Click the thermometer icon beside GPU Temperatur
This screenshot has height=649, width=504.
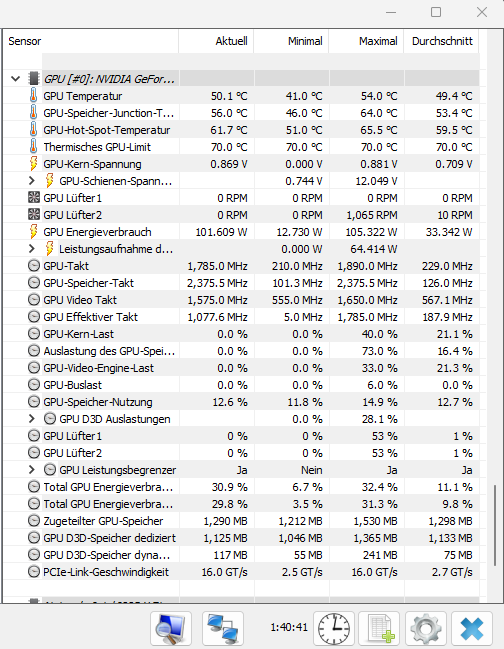tap(33, 96)
